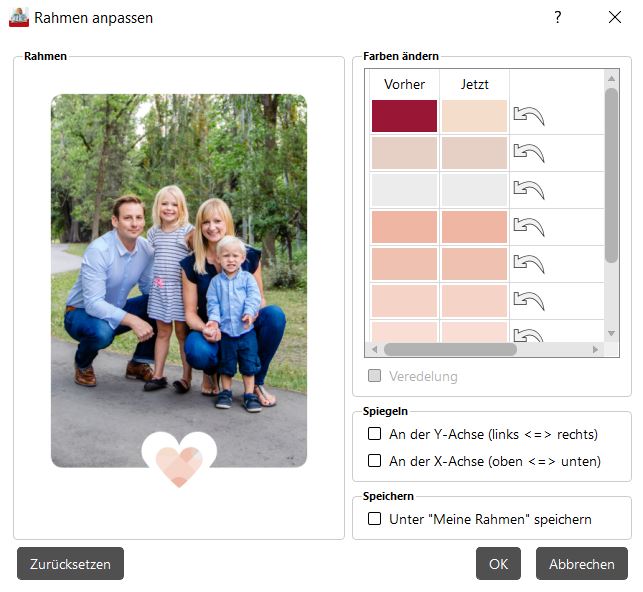Select the Vorher swatch in the second beige row
643x592 pixels.
(404, 153)
